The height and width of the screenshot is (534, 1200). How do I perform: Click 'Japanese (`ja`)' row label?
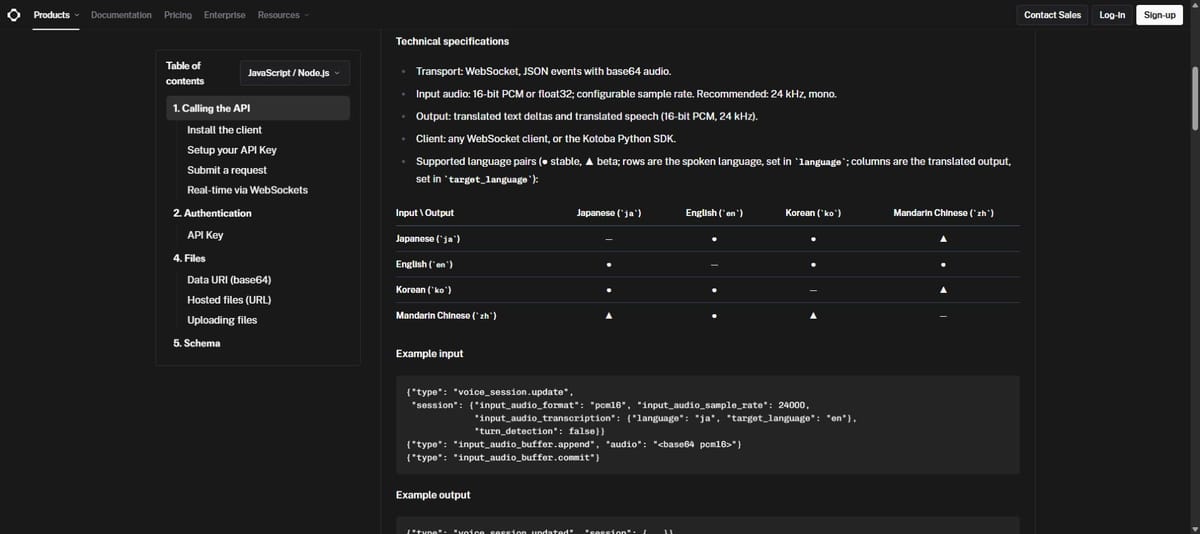coord(428,239)
